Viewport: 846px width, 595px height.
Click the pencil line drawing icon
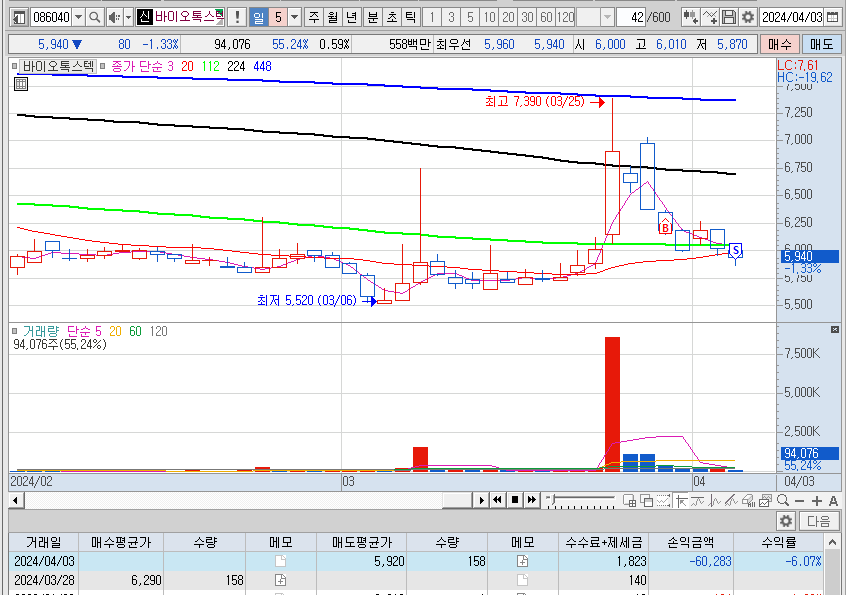click(x=731, y=501)
